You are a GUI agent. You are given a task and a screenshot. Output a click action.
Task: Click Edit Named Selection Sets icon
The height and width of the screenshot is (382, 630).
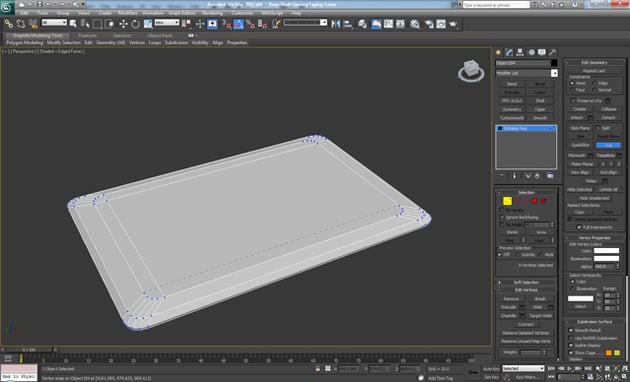276,24
